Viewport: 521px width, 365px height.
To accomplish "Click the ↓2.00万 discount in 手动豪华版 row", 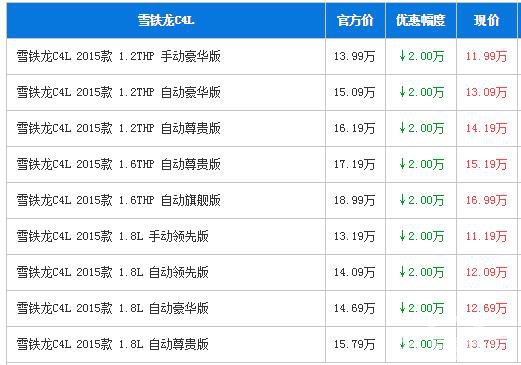I will pyautogui.click(x=422, y=56).
